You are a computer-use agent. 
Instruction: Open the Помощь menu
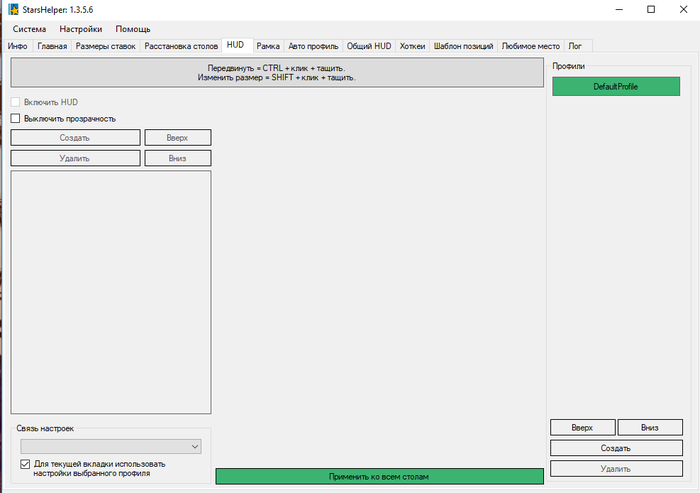click(133, 29)
